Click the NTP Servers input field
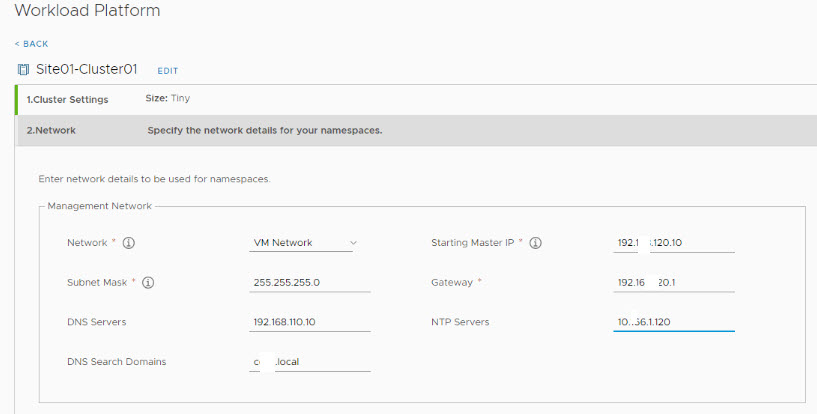 pyautogui.click(x=674, y=322)
